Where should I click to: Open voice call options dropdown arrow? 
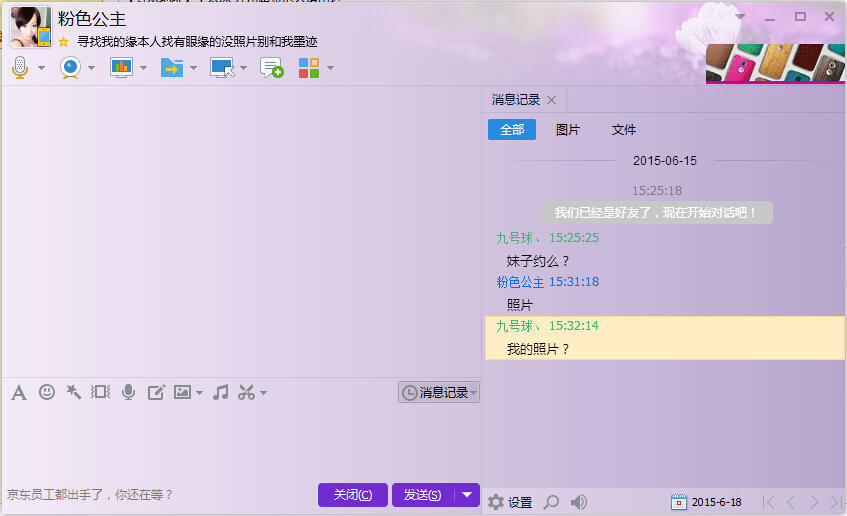point(42,68)
